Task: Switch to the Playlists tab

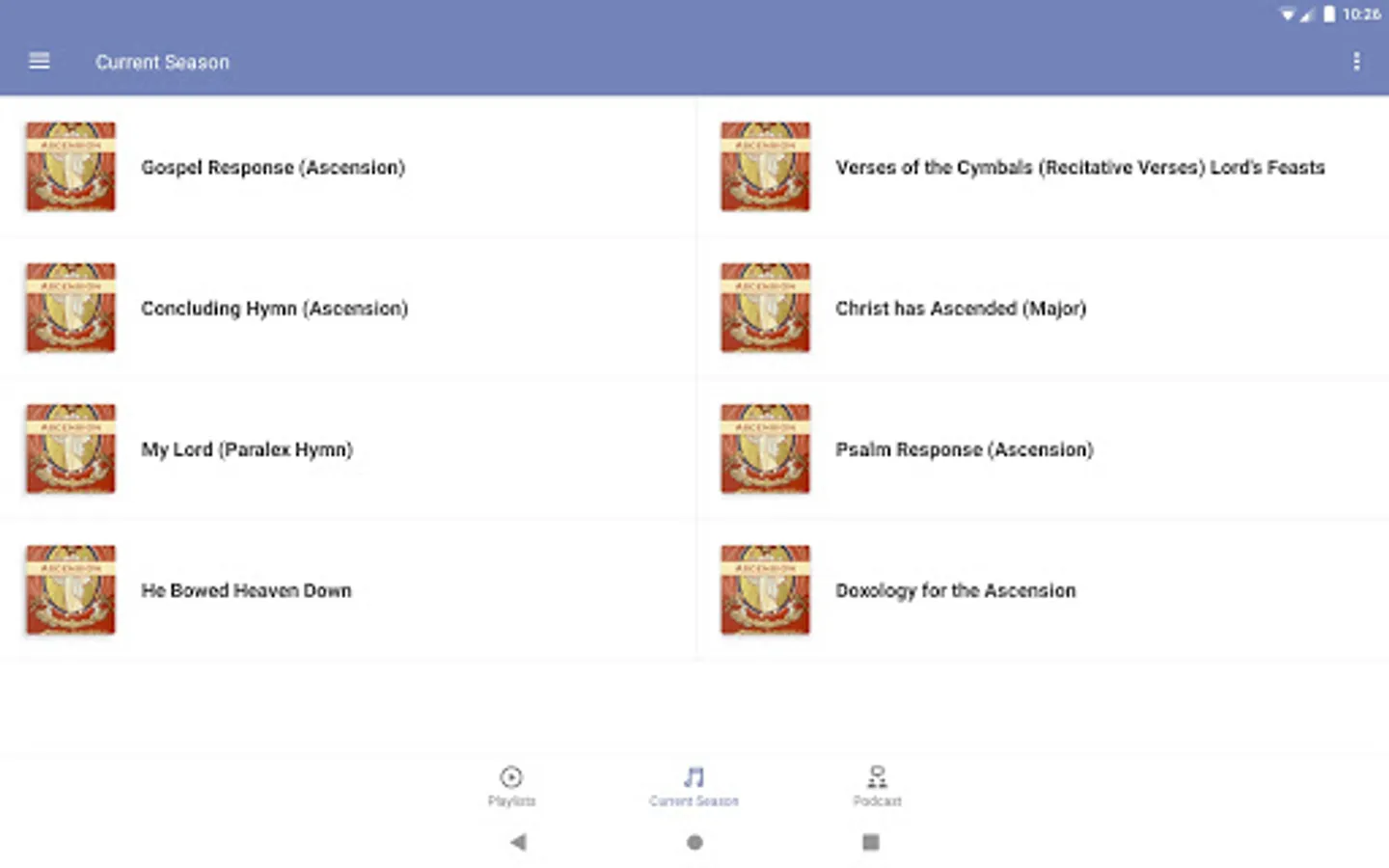Action: (511, 786)
